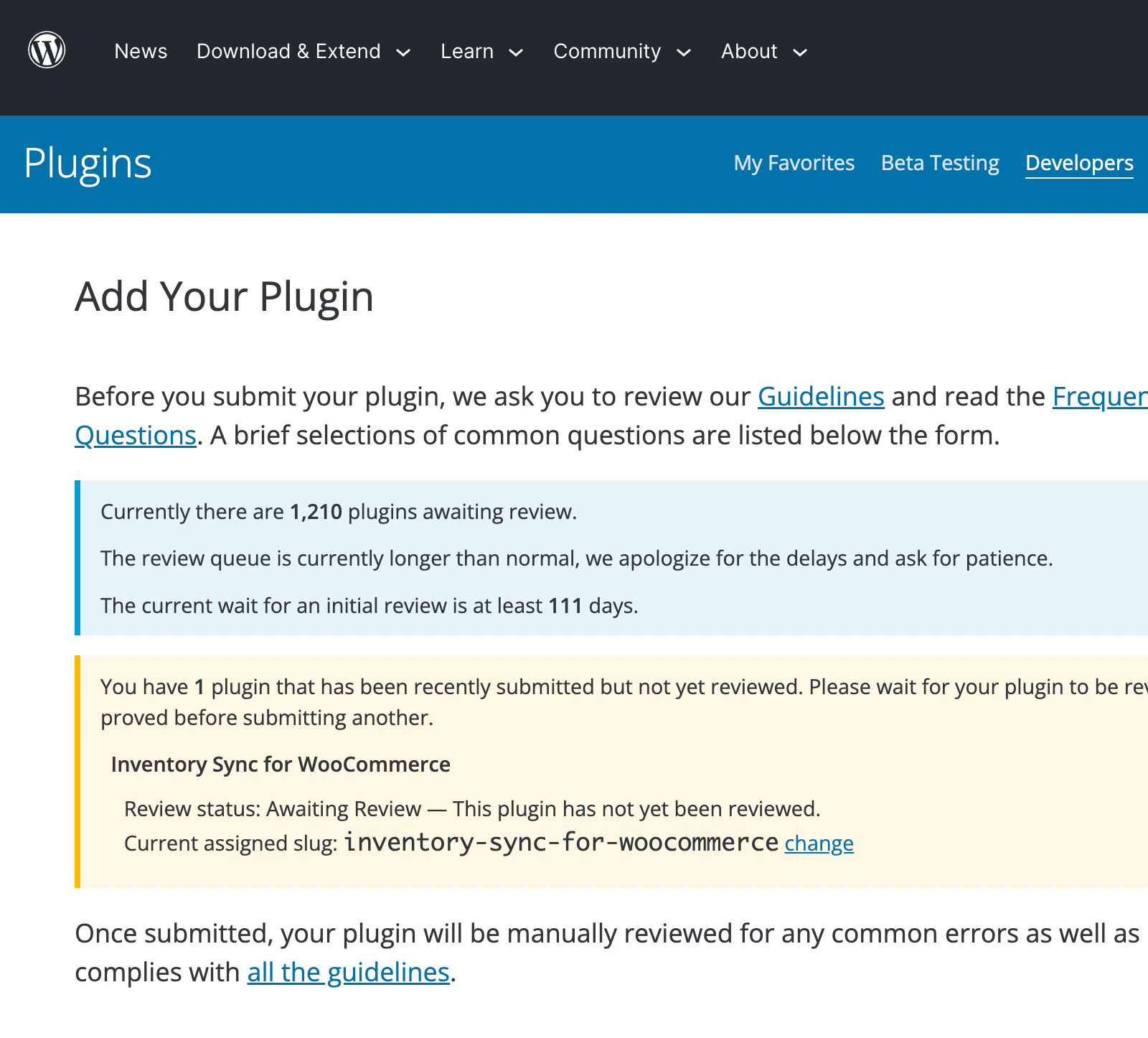Open My Favorites tab

pyautogui.click(x=794, y=163)
